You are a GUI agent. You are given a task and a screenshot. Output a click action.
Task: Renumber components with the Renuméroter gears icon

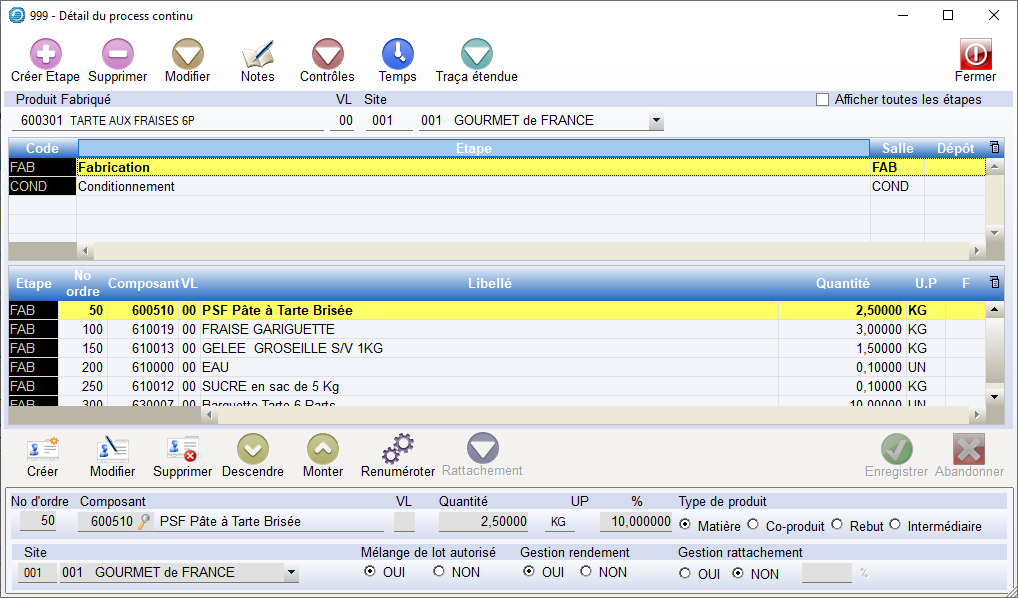click(x=397, y=450)
